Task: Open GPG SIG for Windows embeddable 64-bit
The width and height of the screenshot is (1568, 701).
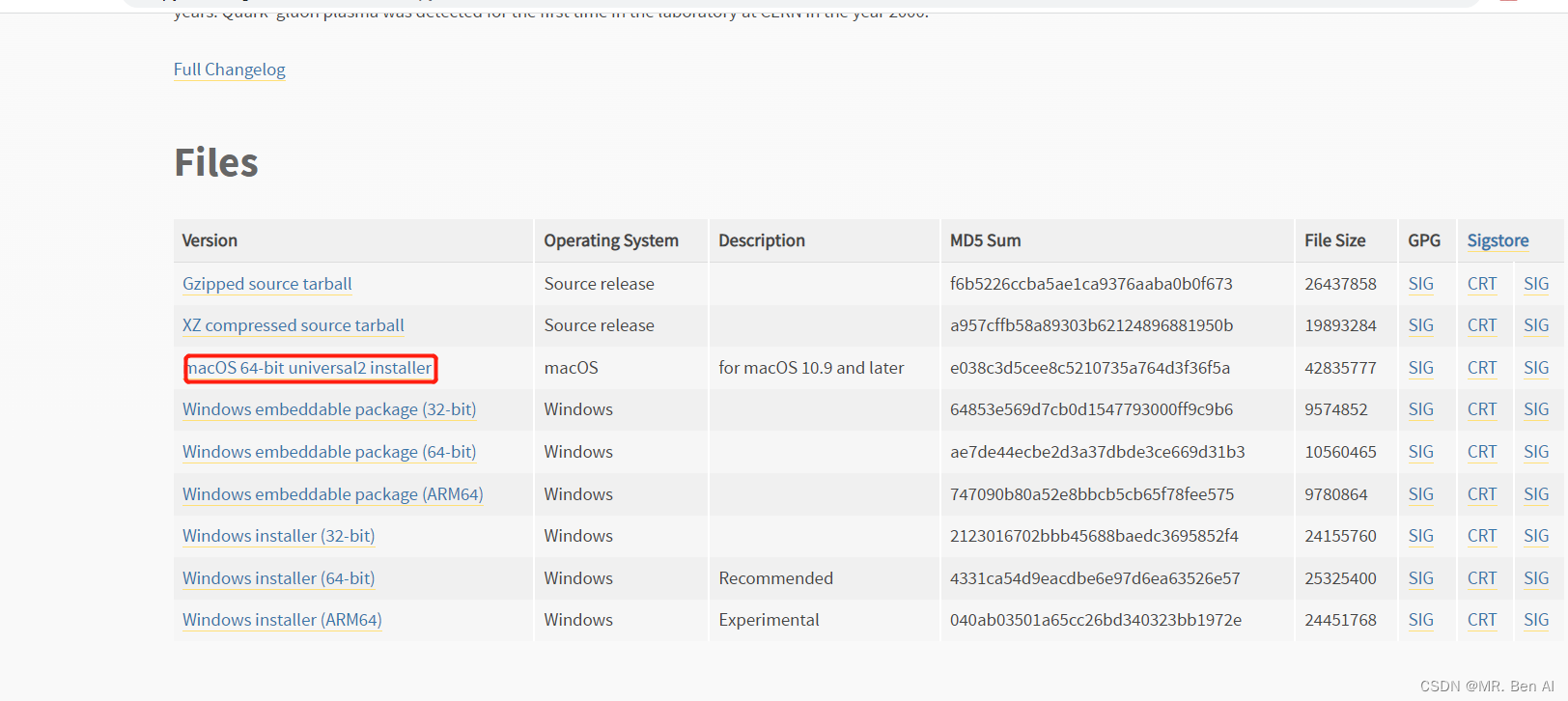Action: (1420, 452)
